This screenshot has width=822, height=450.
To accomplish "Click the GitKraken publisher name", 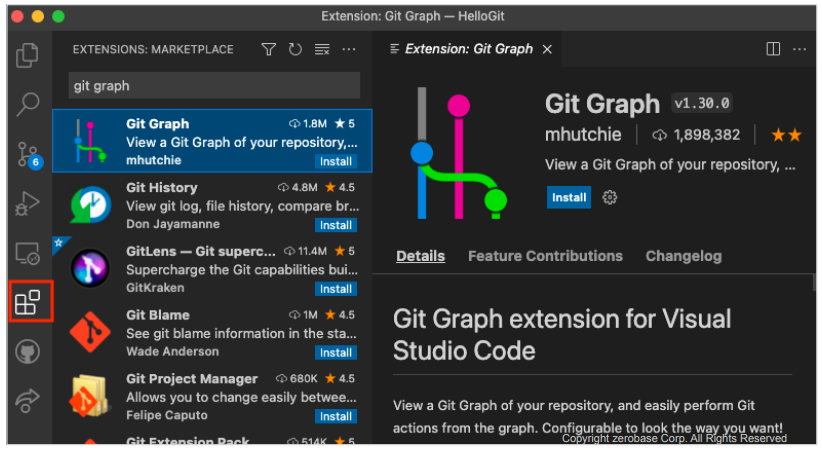I will [155, 288].
